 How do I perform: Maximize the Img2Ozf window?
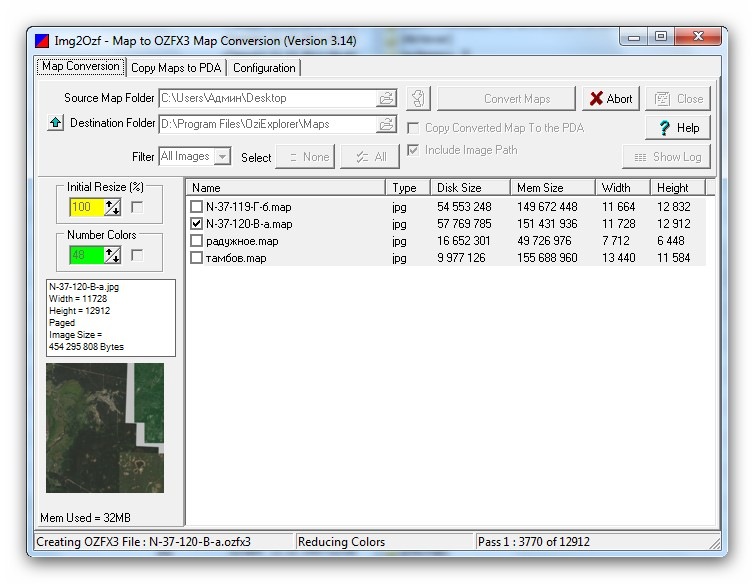coord(661,37)
